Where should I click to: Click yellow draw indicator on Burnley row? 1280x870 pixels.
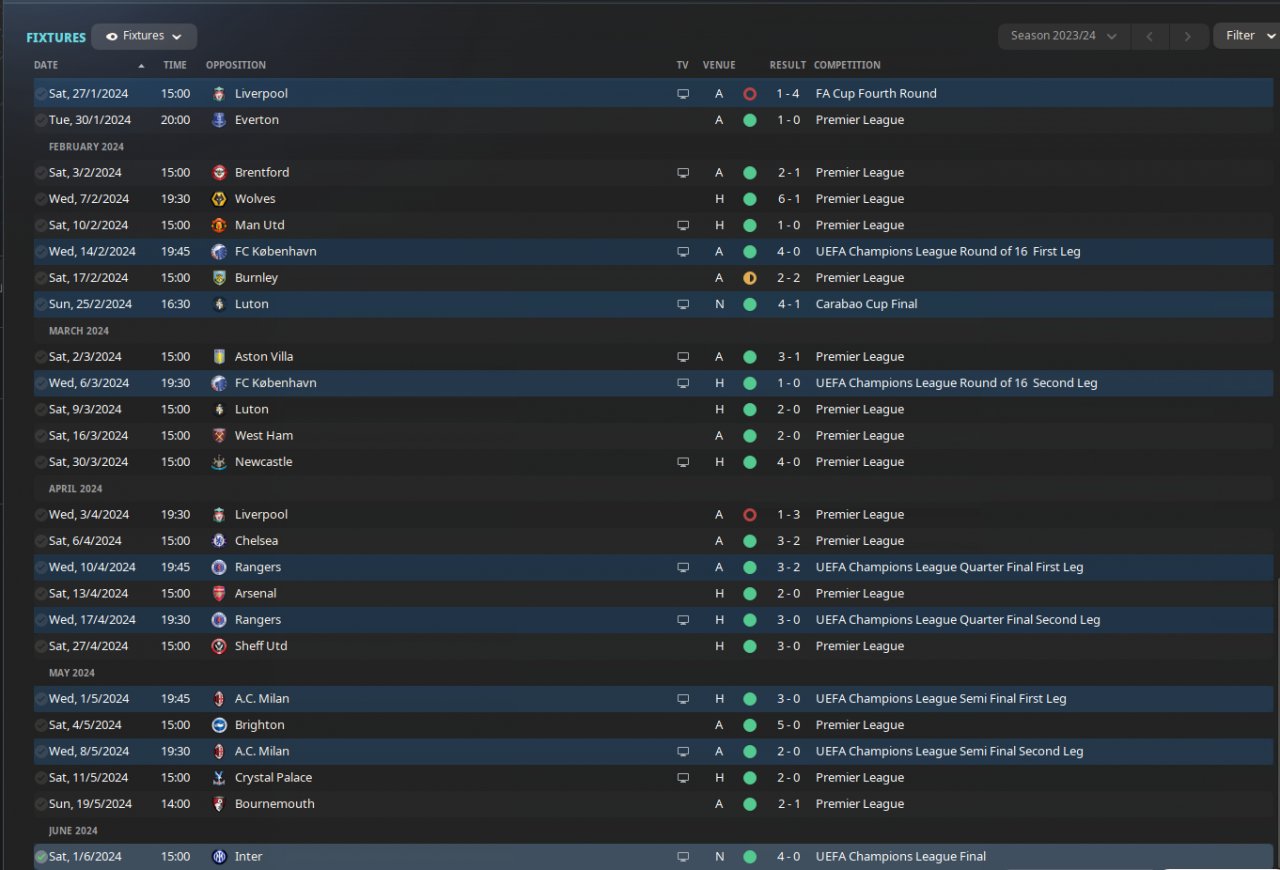[750, 278]
